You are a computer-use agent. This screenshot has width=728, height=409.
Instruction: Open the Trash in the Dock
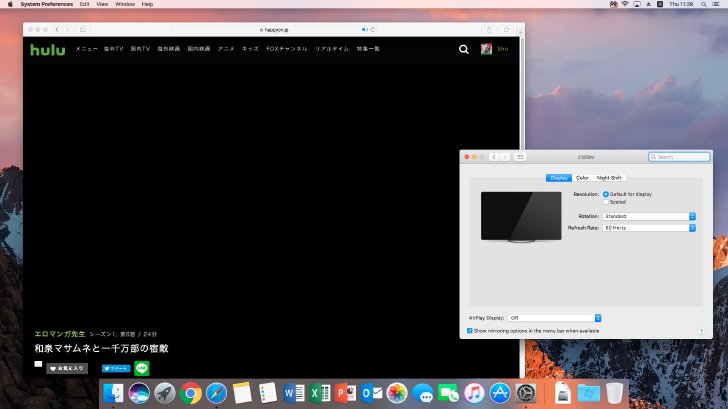[614, 393]
